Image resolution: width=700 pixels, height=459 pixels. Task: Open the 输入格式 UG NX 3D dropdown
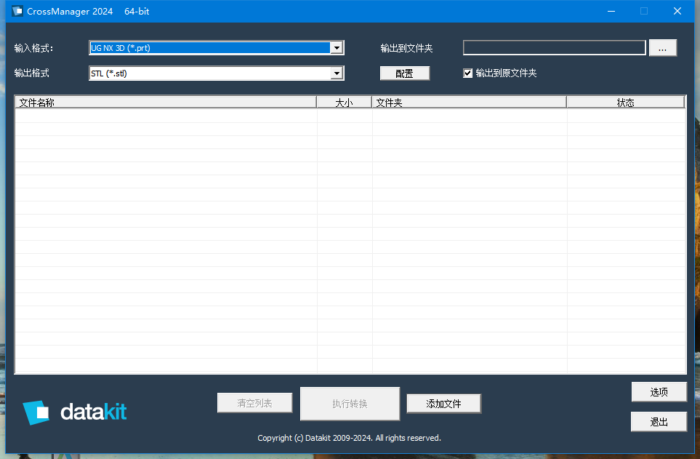217,48
